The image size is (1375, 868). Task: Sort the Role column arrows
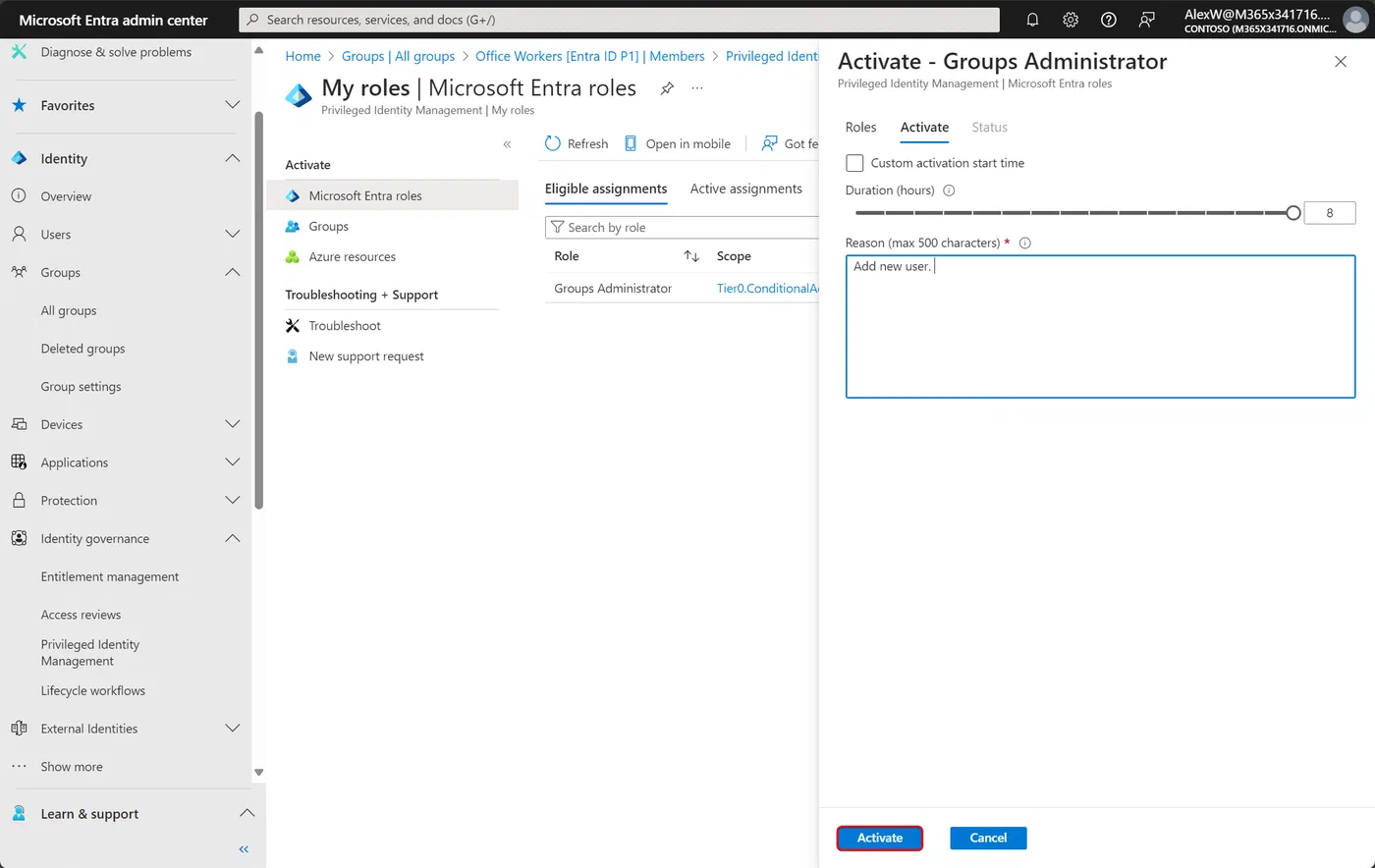691,256
